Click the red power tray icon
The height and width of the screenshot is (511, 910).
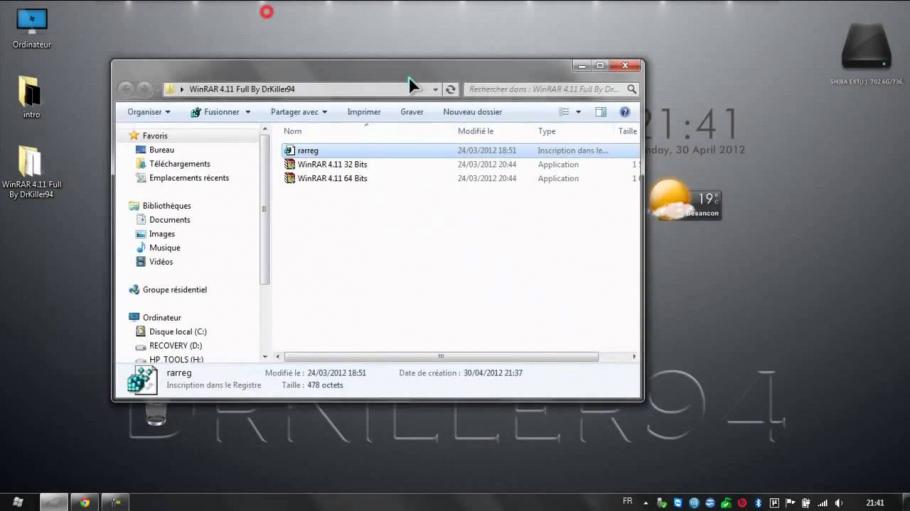(x=742, y=503)
